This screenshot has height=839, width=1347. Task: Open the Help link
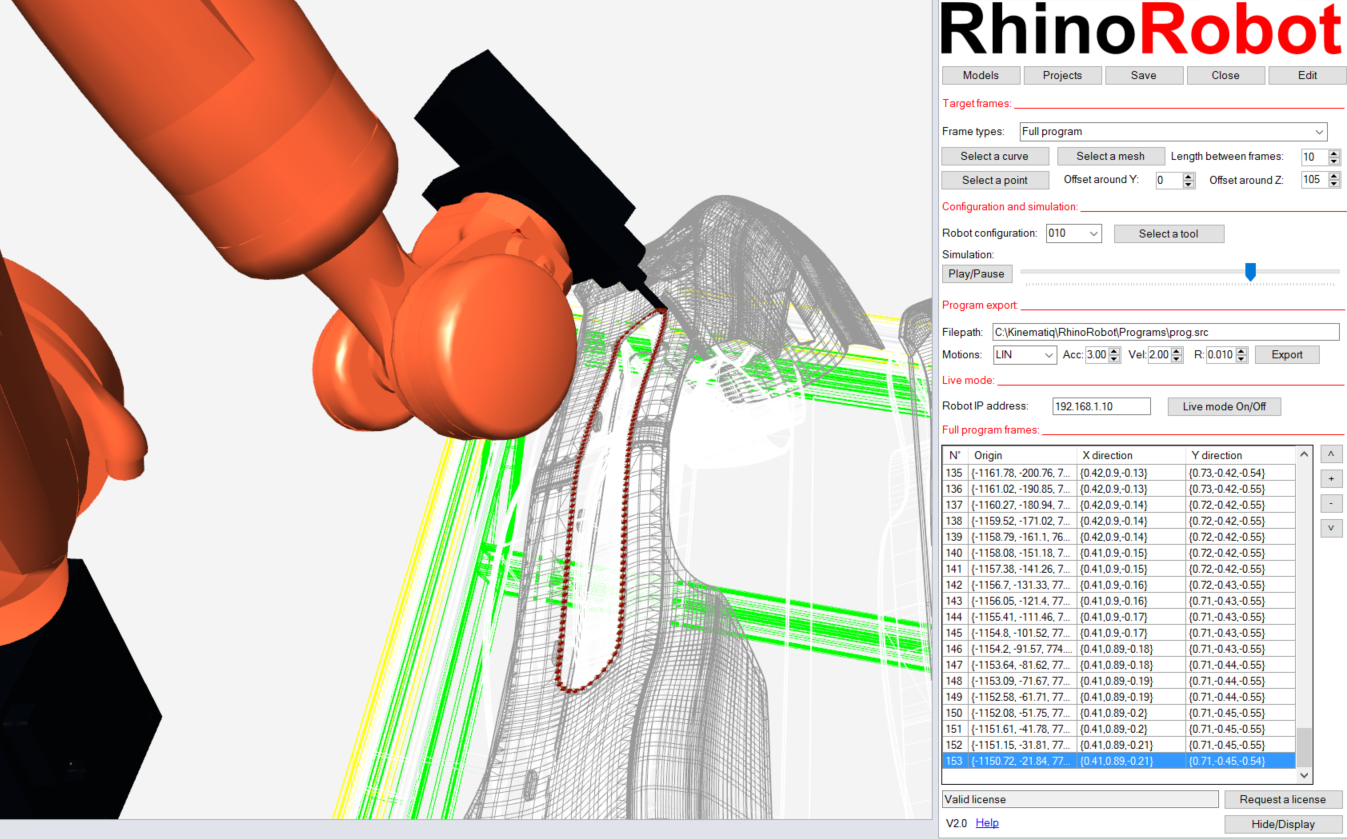[987, 823]
